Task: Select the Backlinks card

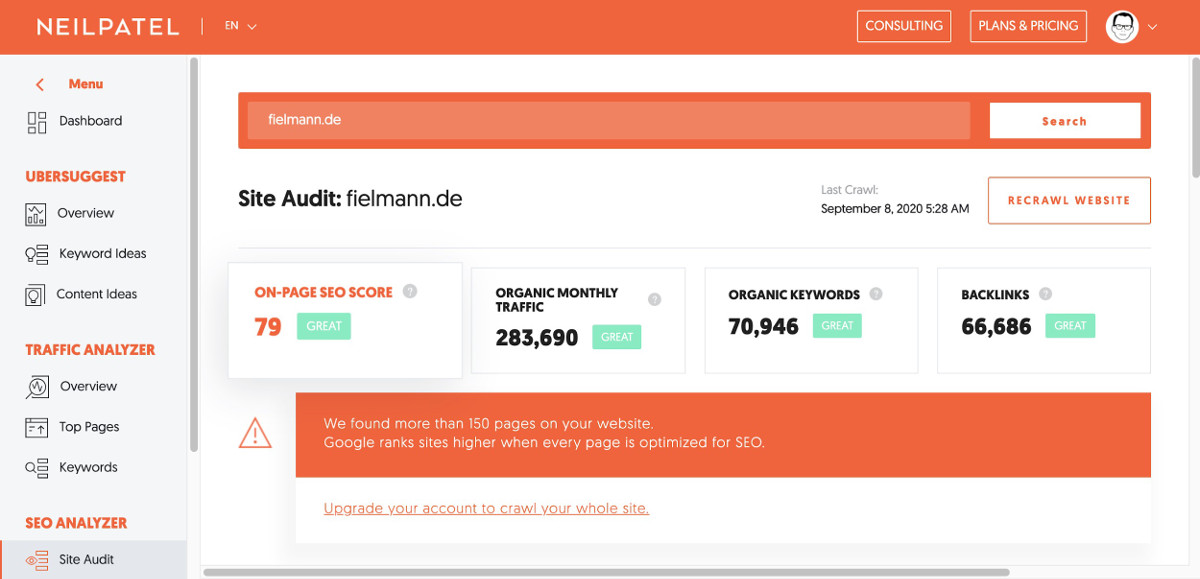Action: coord(1044,321)
